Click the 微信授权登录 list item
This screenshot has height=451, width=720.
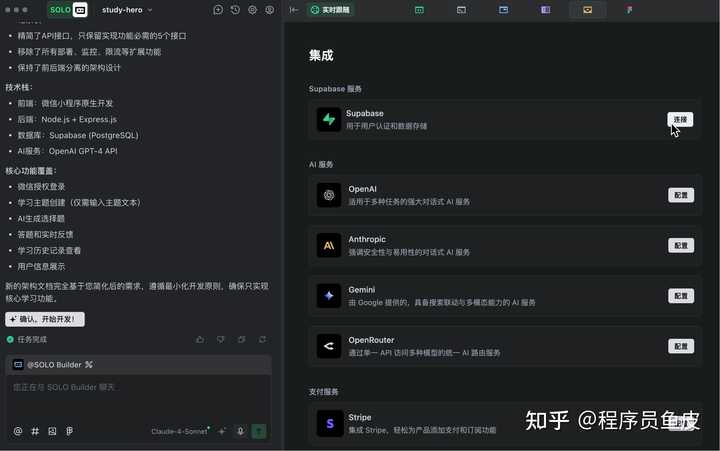pyautogui.click(x=41, y=186)
